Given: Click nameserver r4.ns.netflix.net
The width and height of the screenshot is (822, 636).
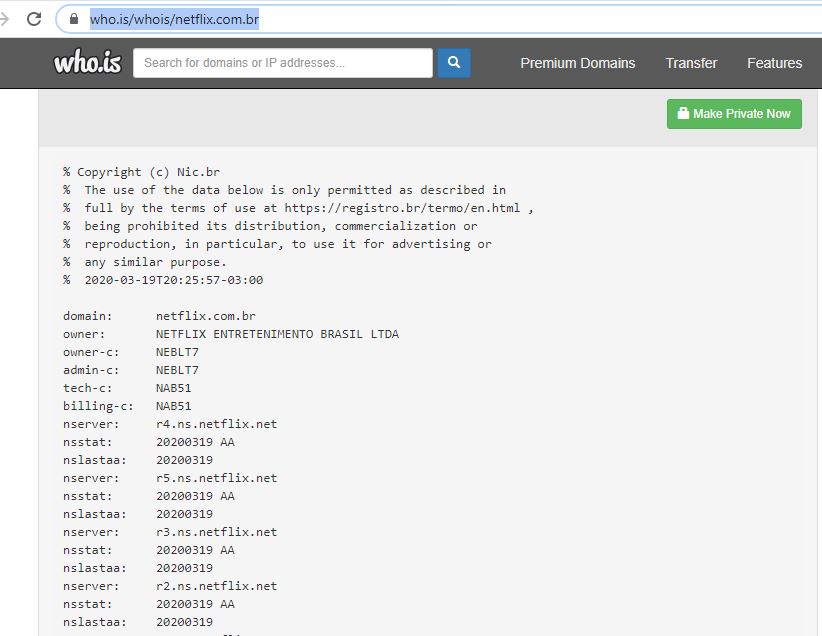Looking at the screenshot, I should (217, 424).
